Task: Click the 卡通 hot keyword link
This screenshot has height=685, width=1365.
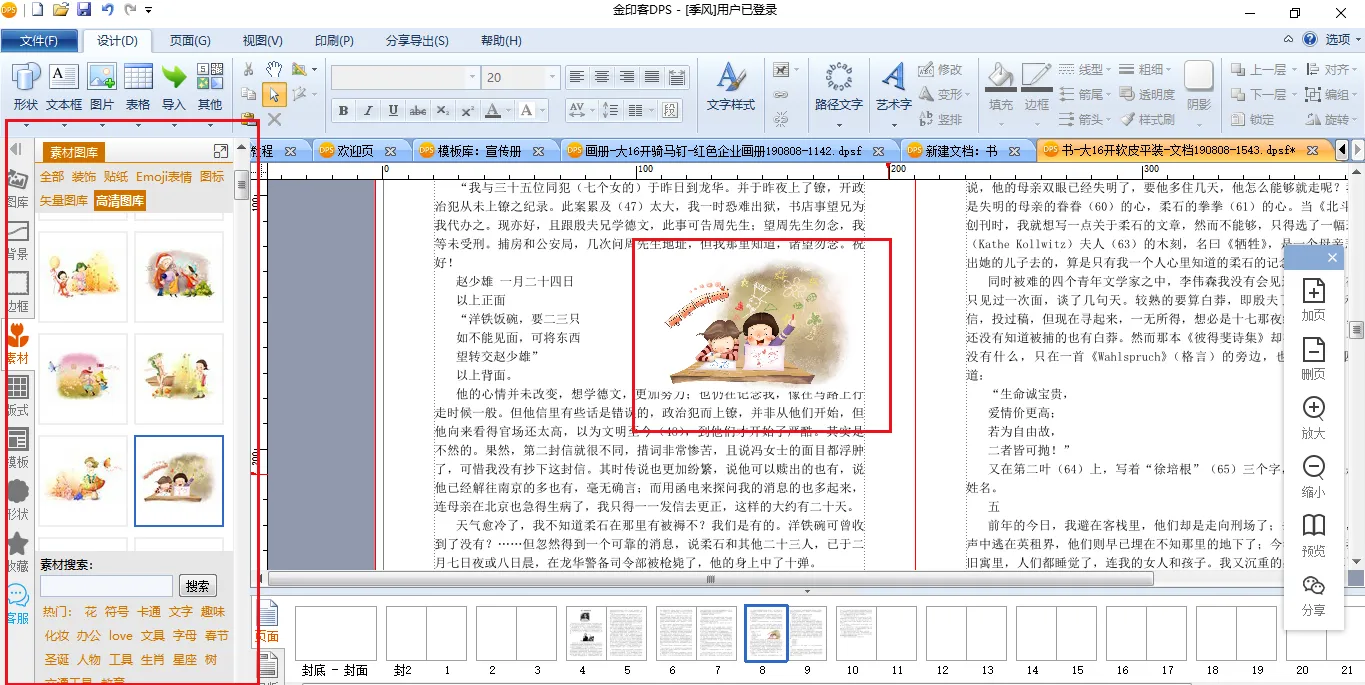Action: tap(149, 611)
